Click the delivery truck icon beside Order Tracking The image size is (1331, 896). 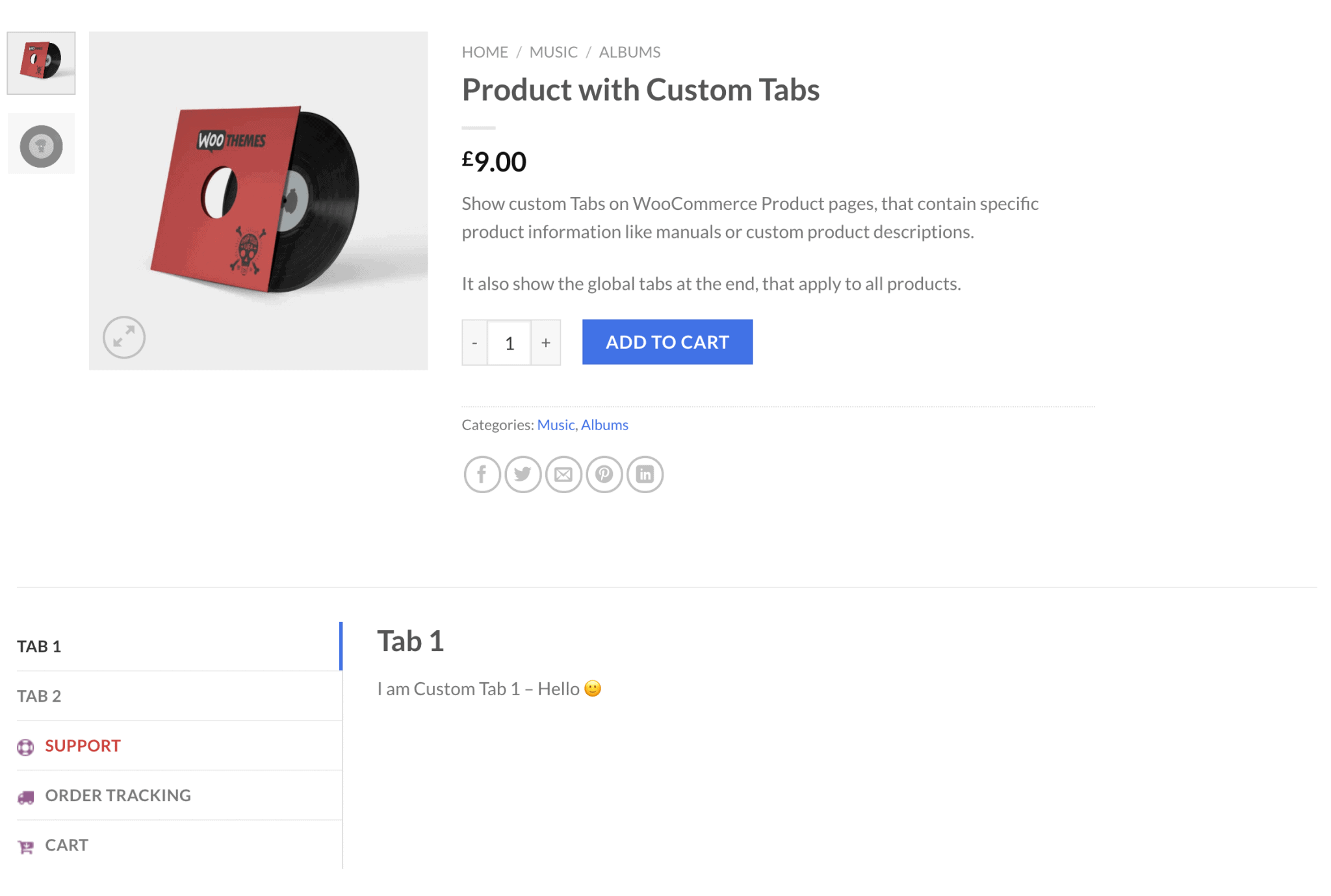tap(25, 797)
